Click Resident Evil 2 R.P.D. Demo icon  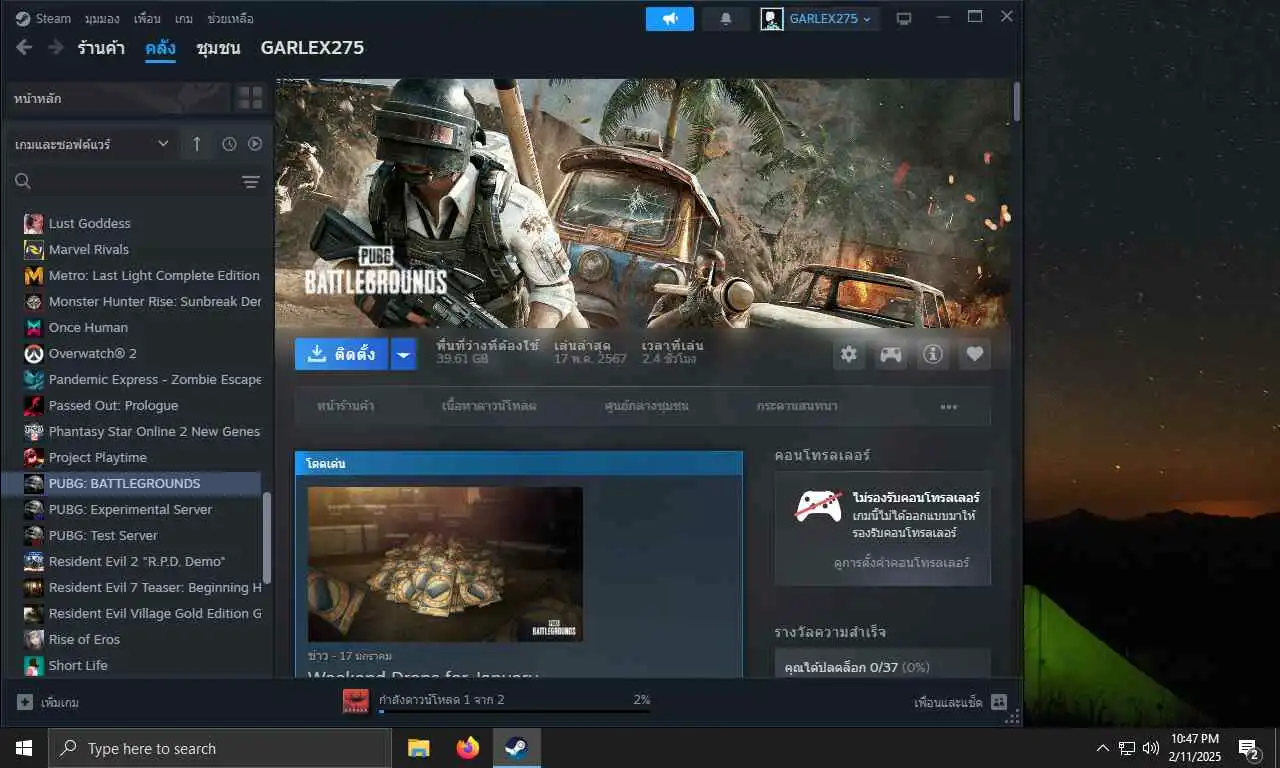point(34,561)
